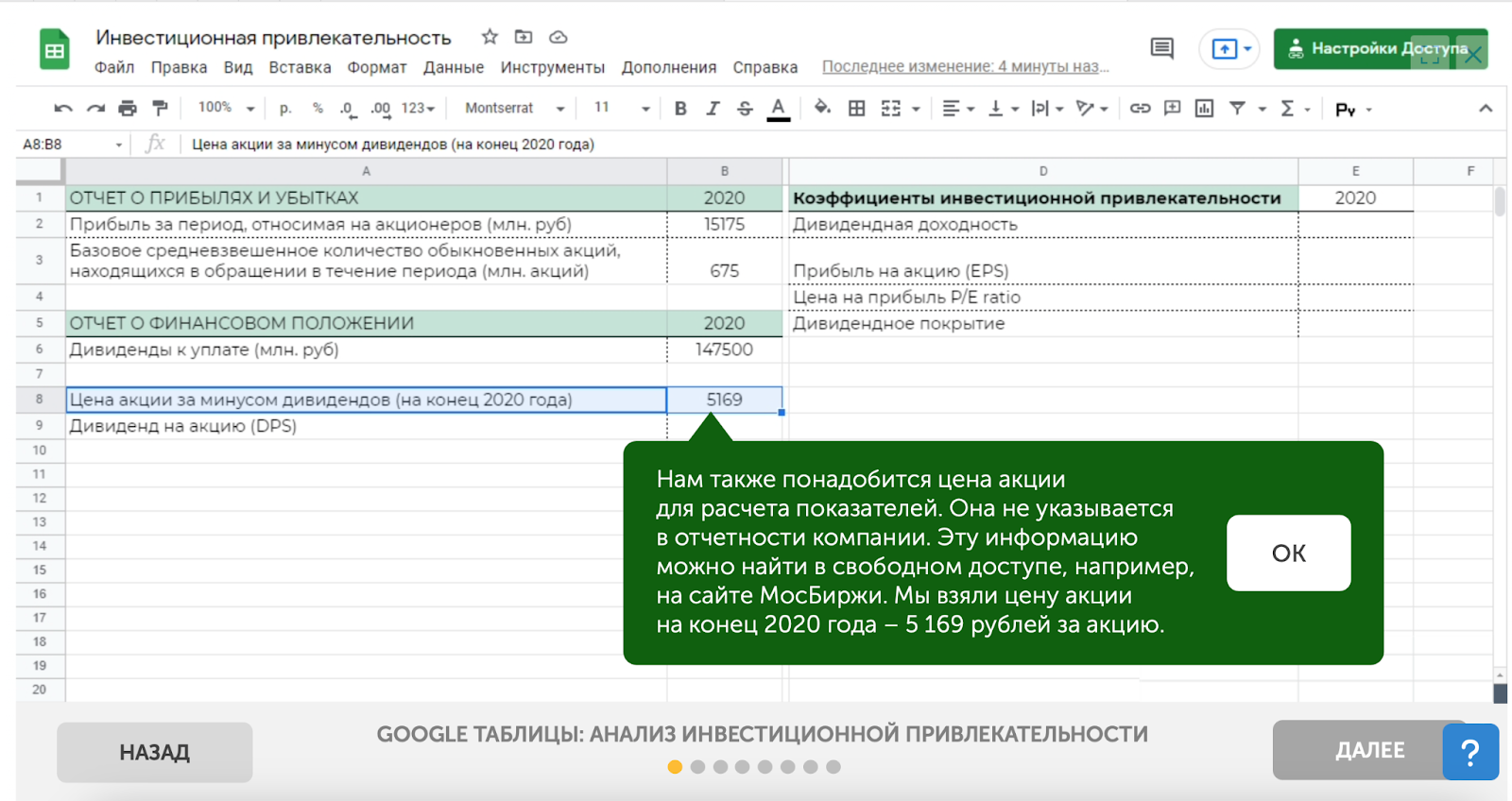Insert chart icon in toolbar

(x=1204, y=109)
